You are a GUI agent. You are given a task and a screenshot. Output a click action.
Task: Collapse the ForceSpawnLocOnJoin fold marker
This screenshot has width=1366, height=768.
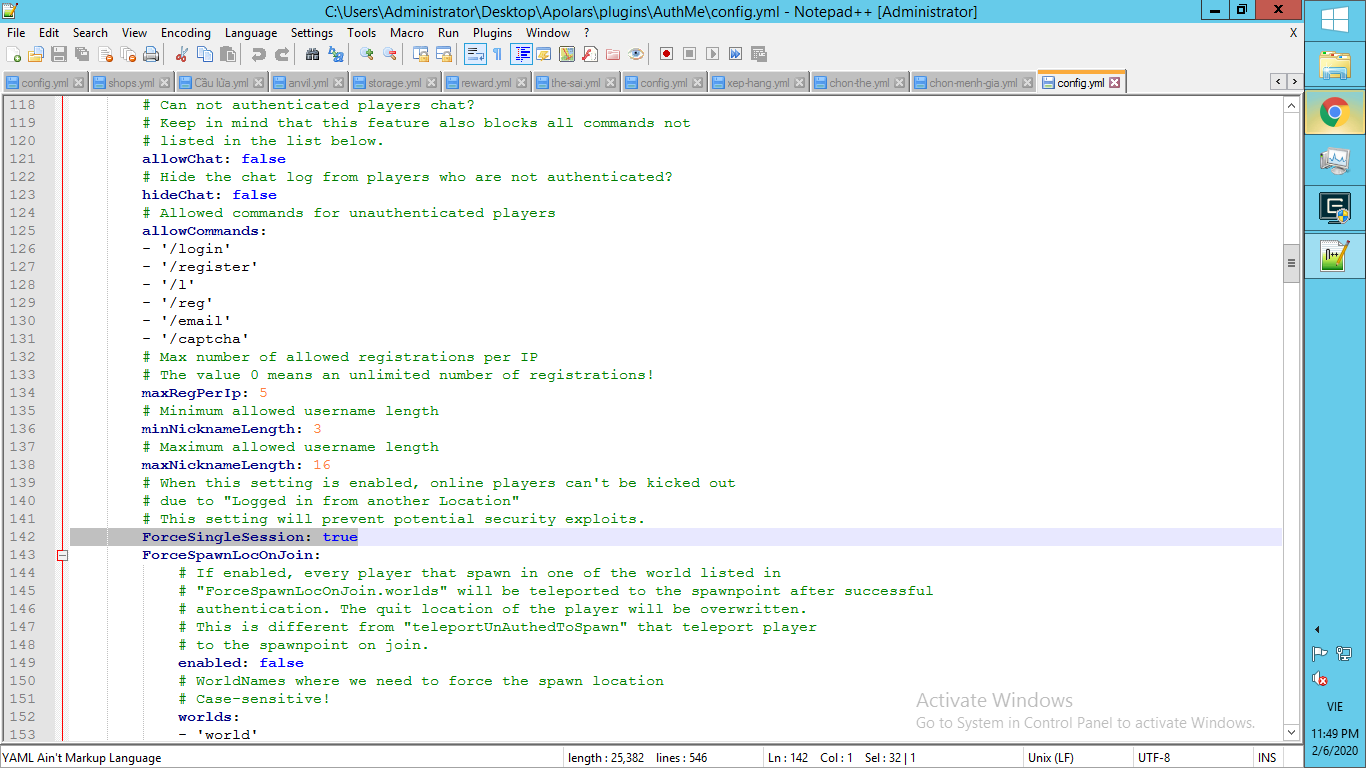[62, 555]
